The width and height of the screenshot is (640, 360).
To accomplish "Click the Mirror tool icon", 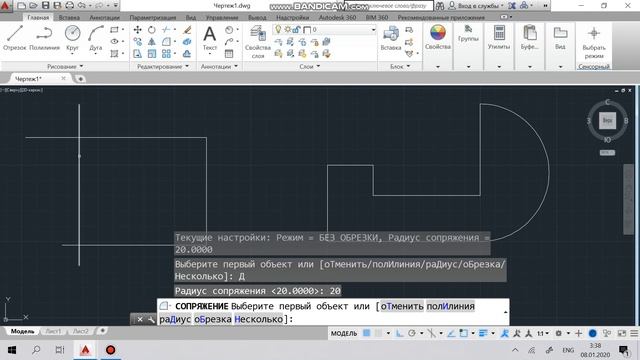I will (152, 42).
